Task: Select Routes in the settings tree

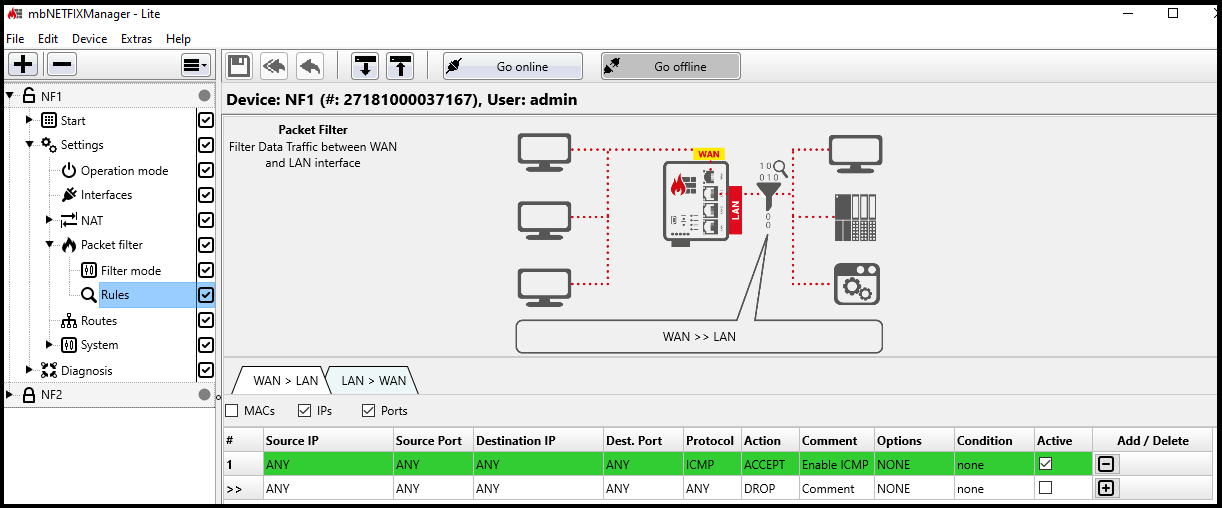Action: click(x=99, y=321)
